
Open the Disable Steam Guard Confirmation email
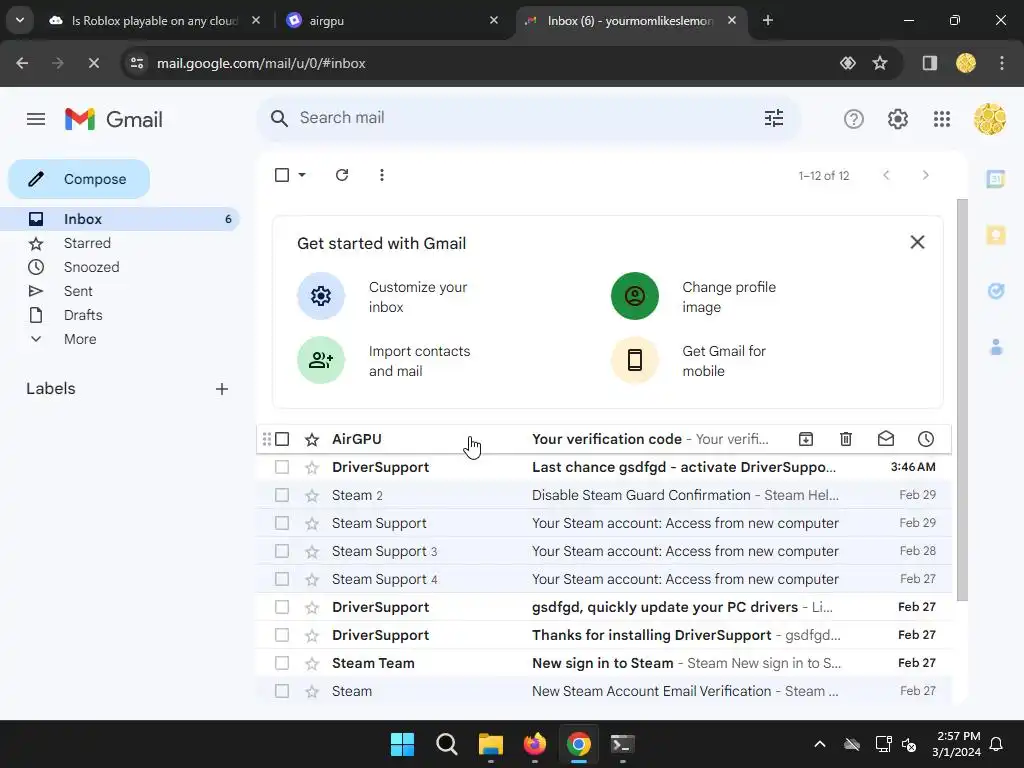point(604,495)
